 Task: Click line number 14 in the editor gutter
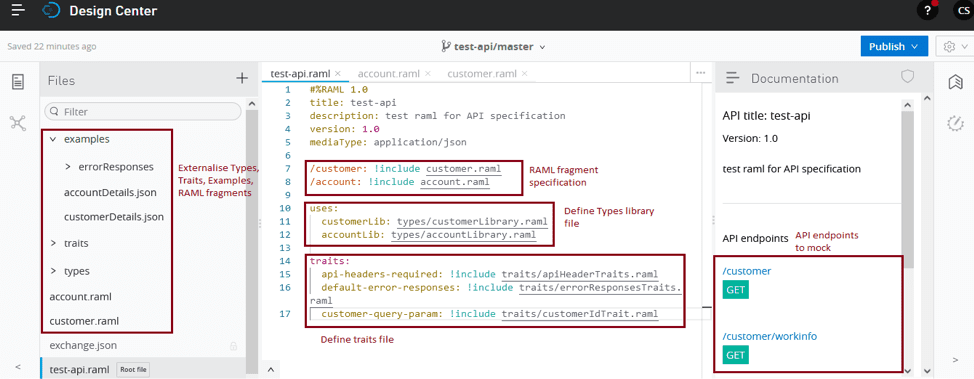tap(286, 261)
